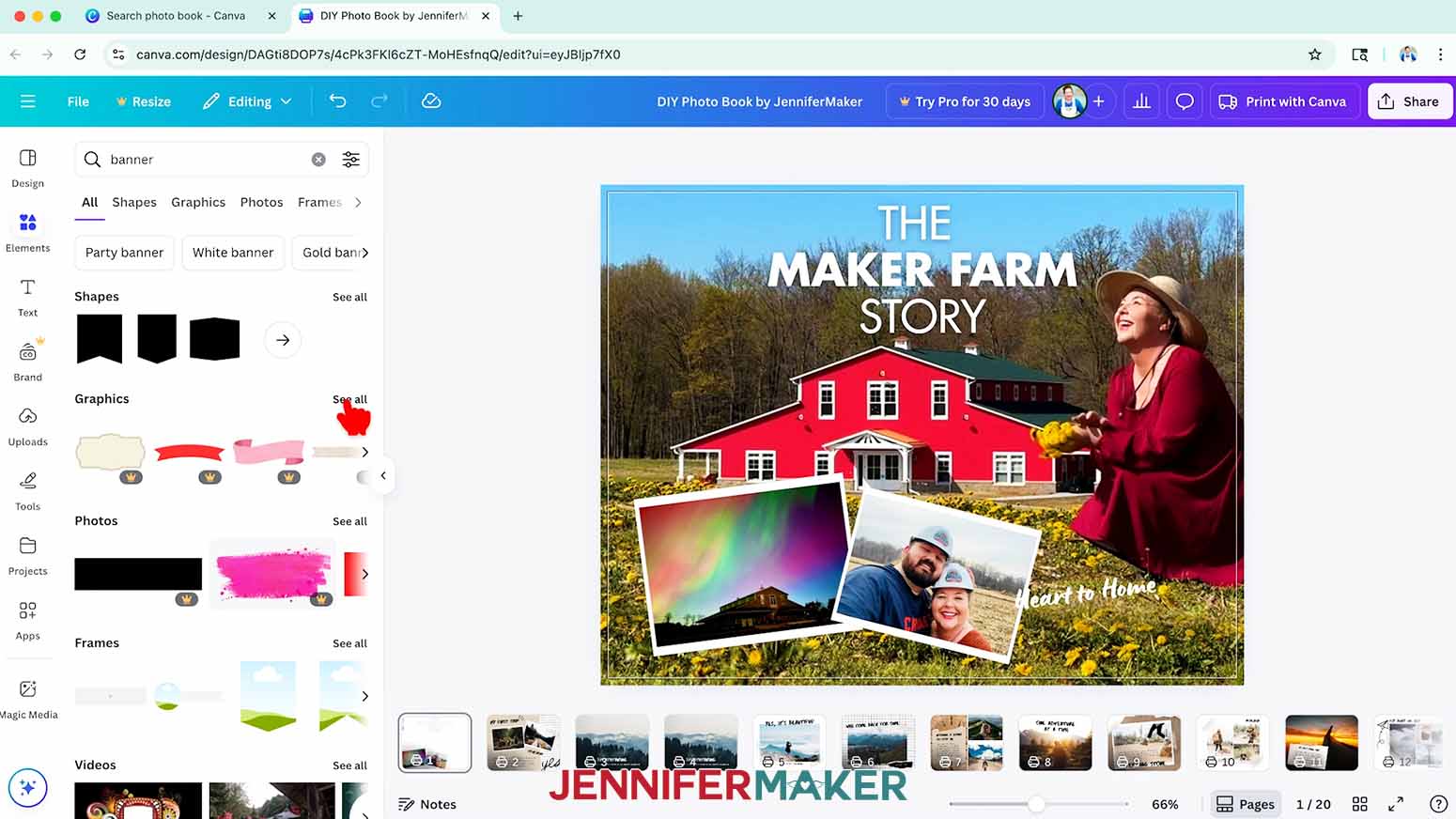Advance the Frames row with its arrow
The width and height of the screenshot is (1456, 819).
pyautogui.click(x=364, y=696)
